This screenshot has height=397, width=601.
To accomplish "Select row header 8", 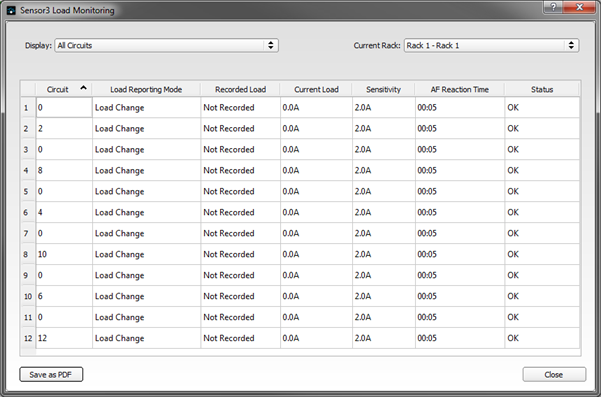I will coord(28,254).
